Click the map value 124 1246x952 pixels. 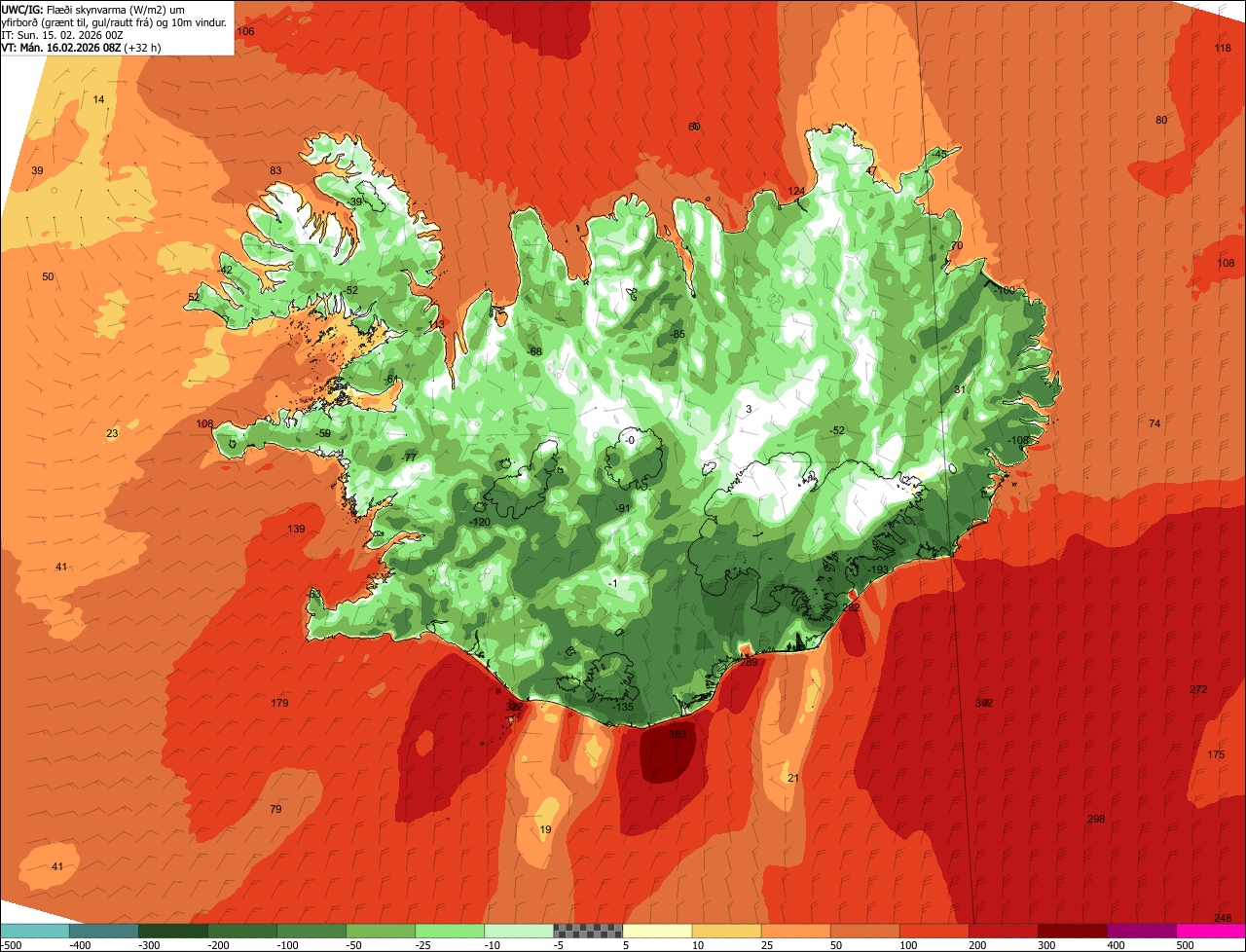point(796,192)
